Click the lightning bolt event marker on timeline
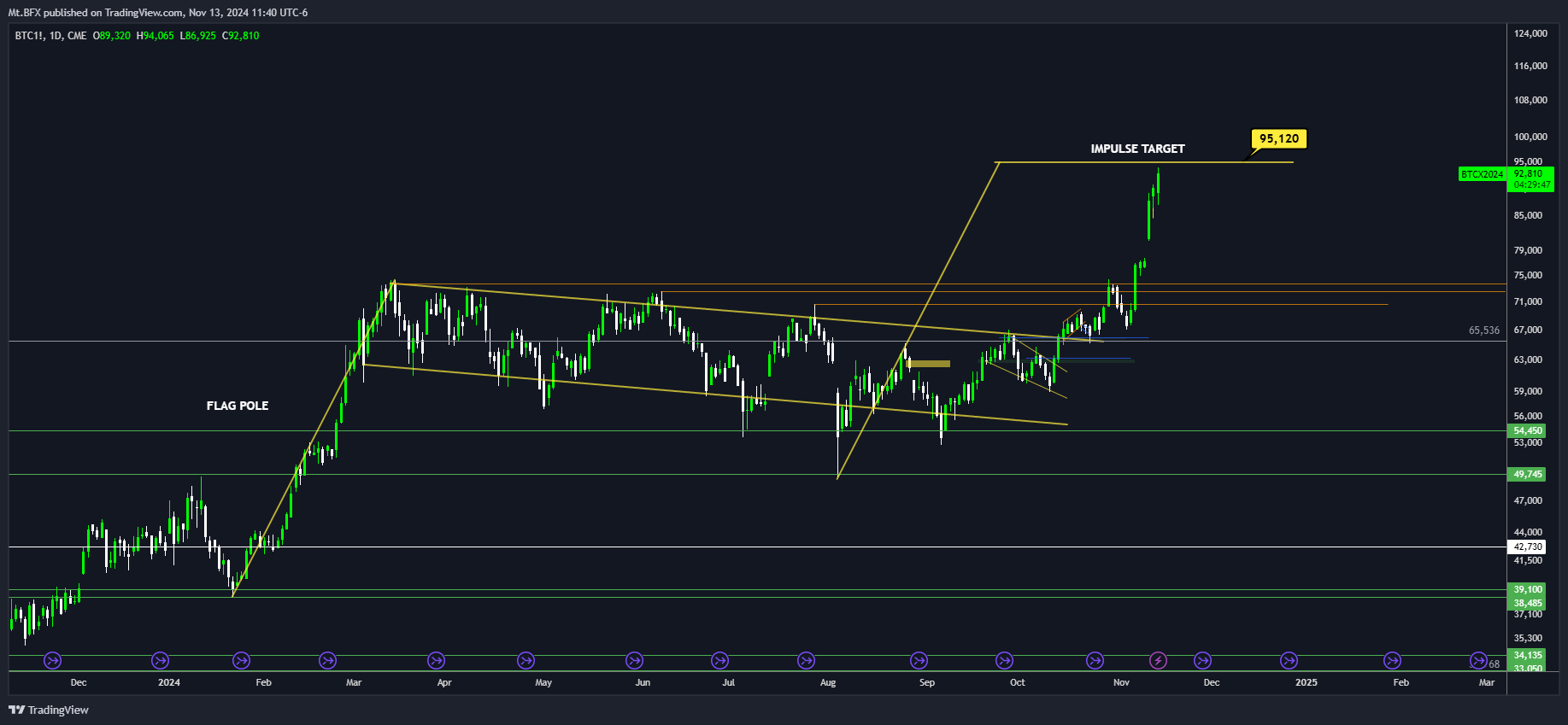 pyautogui.click(x=1158, y=660)
